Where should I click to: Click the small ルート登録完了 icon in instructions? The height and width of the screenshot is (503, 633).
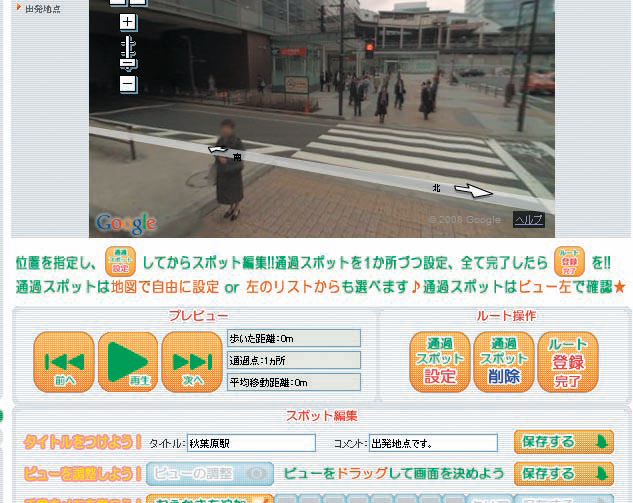[569, 262]
